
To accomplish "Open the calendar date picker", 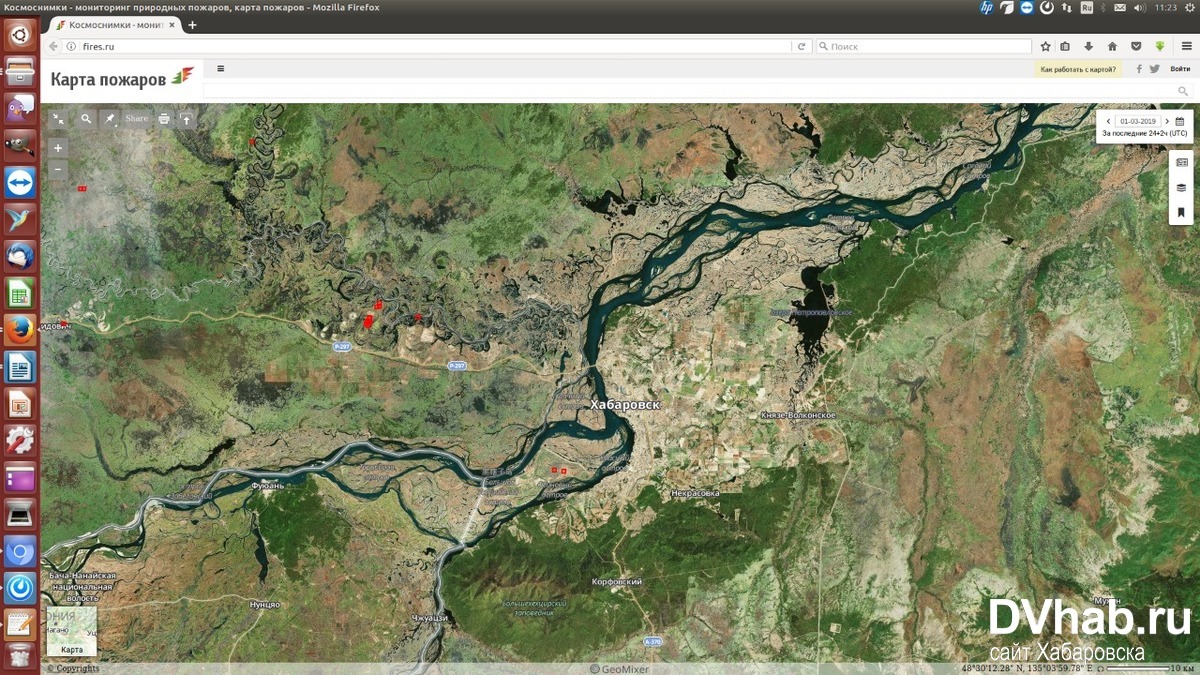I will (x=1180, y=121).
